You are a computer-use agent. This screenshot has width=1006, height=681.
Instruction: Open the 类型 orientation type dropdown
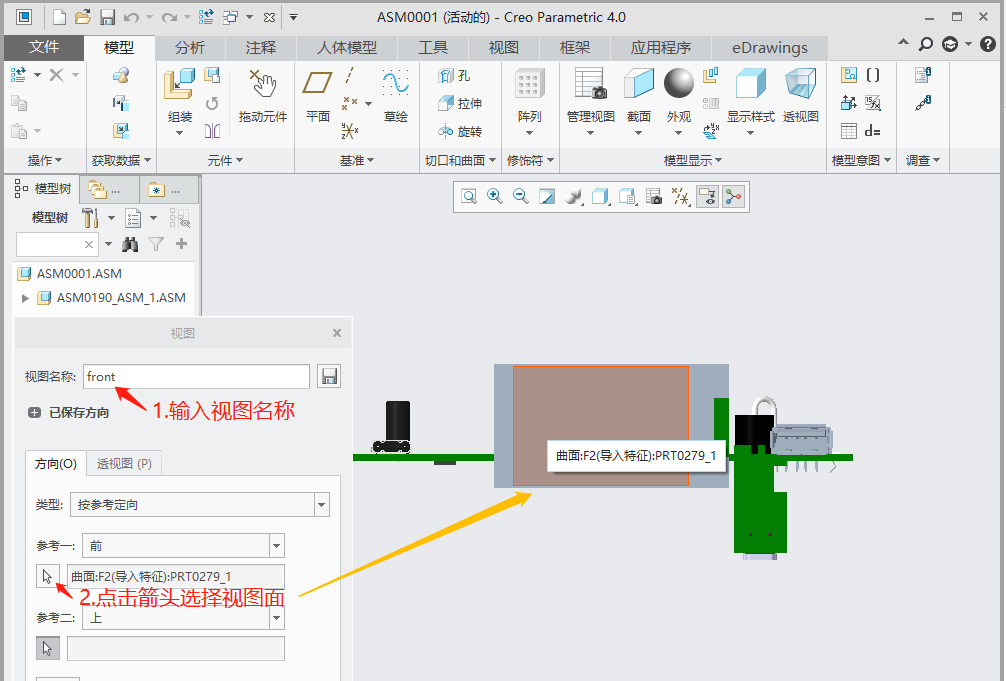pyautogui.click(x=321, y=505)
